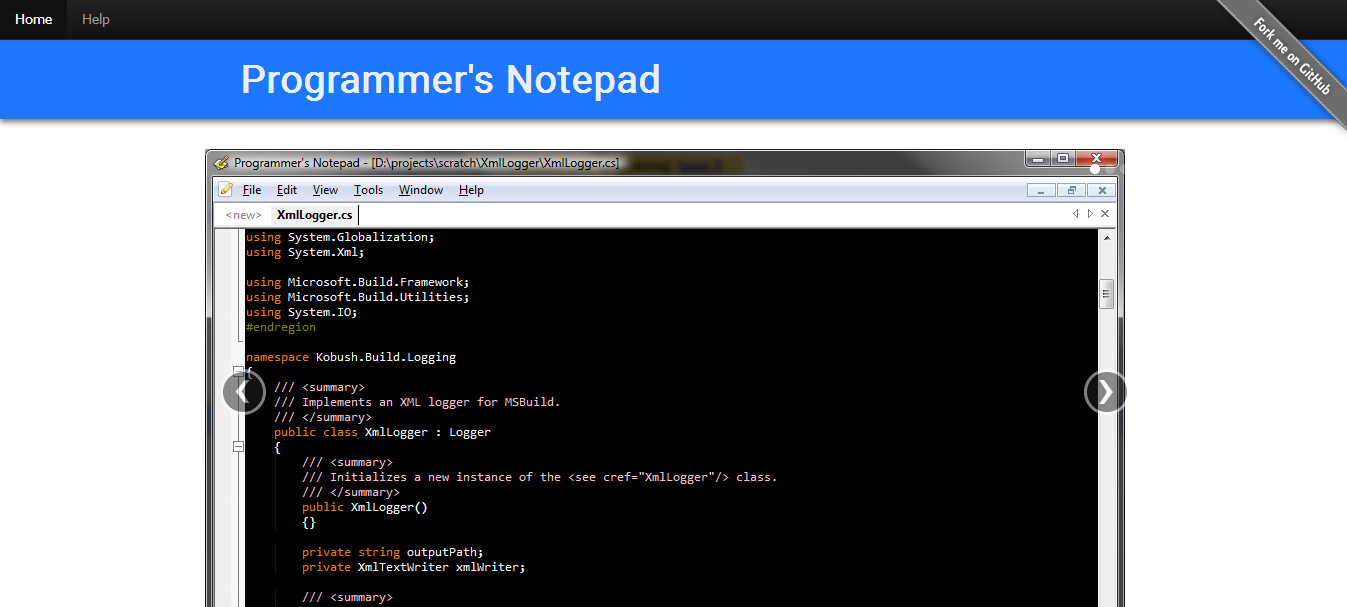Click the window title showing XmlLogger.cs path

427,163
